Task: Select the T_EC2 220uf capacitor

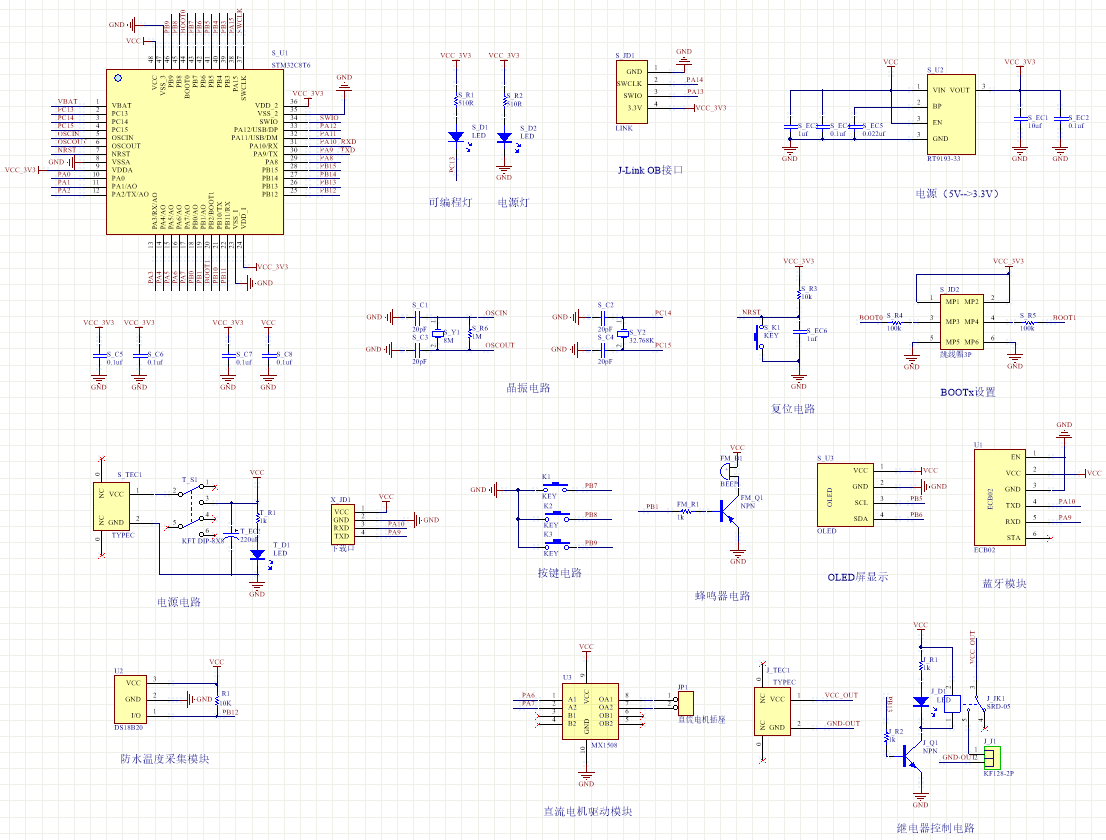Action: (x=232, y=534)
